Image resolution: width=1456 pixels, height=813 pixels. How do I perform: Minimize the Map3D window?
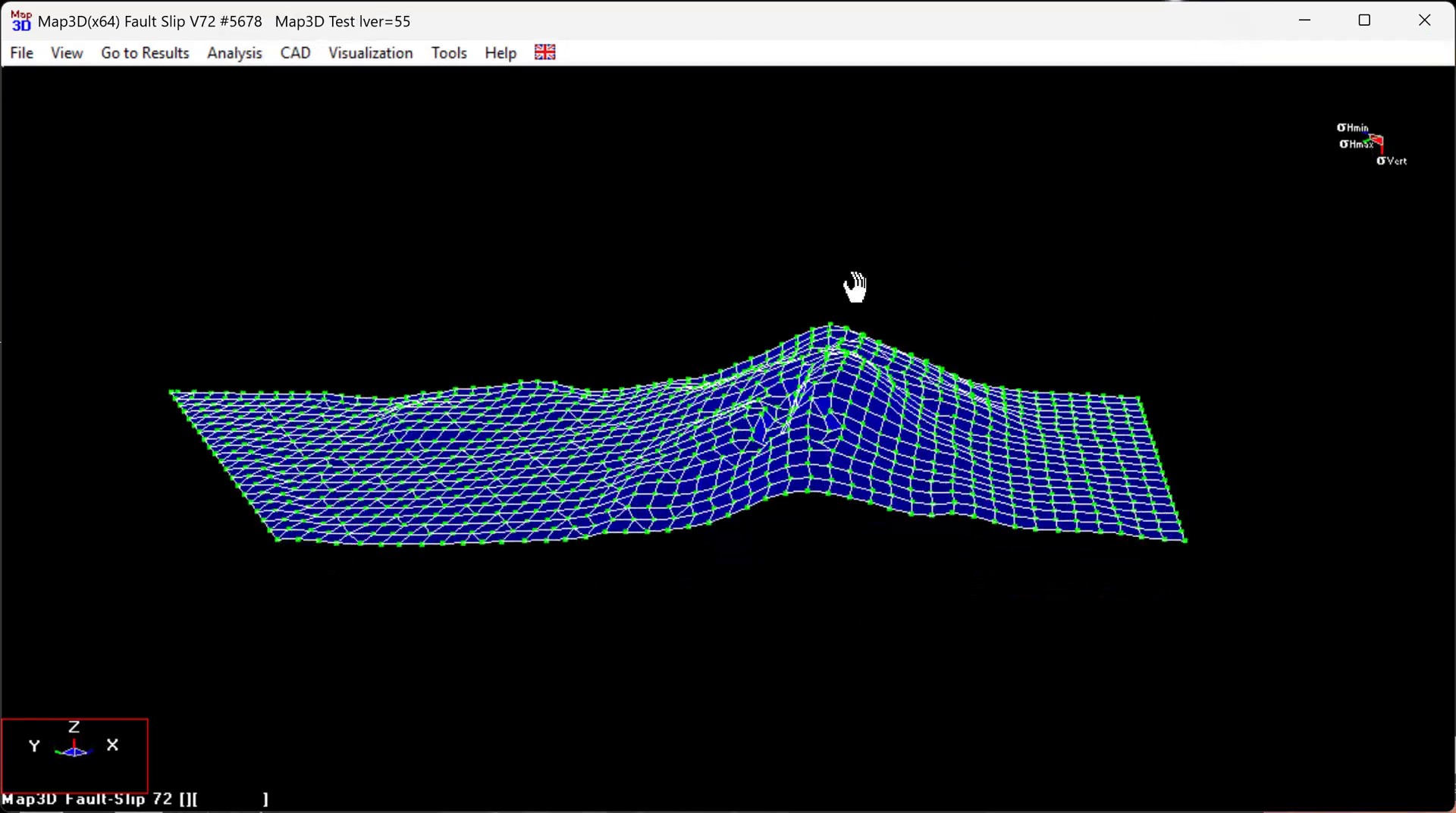pos(1304,20)
